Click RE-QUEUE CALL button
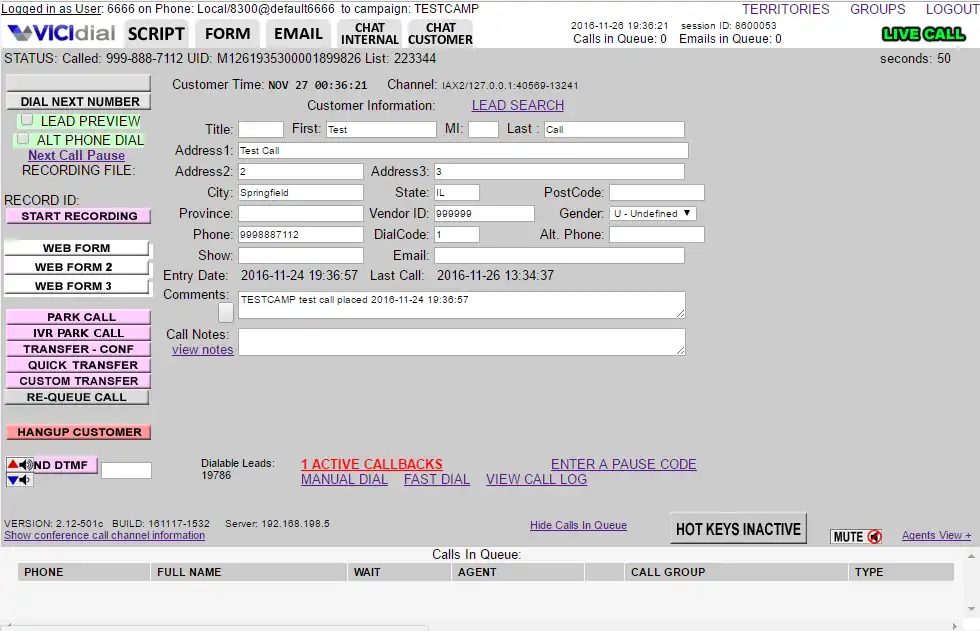Screen dimensions: 980x631 [x=78, y=397]
